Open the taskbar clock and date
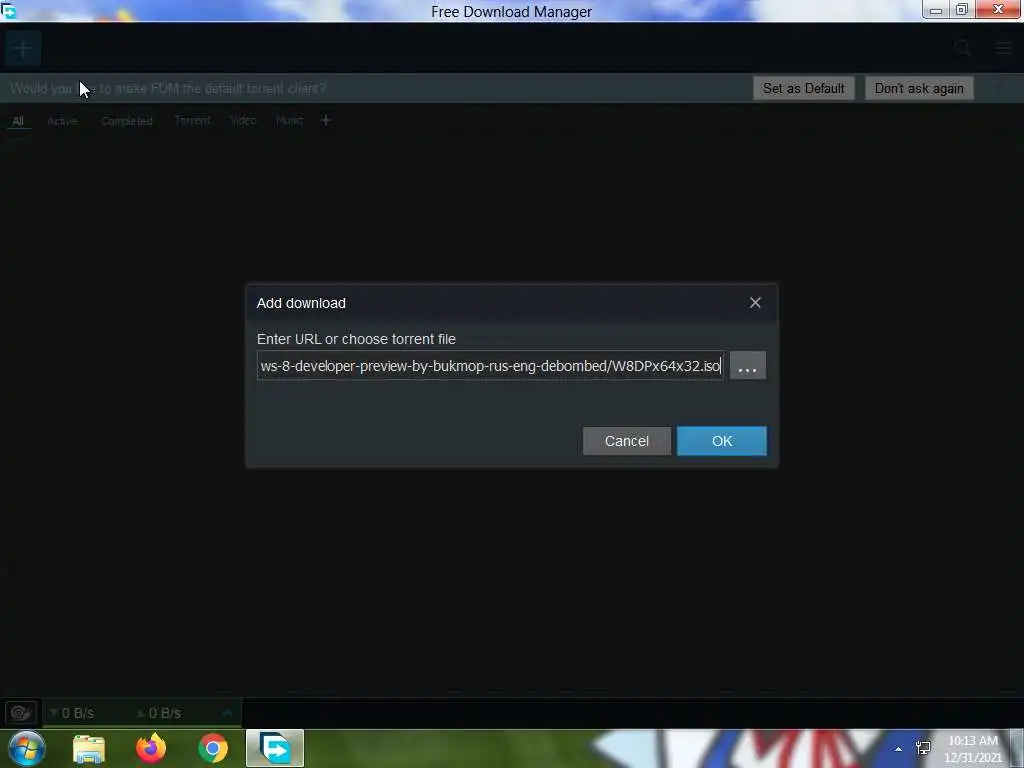 973,749
